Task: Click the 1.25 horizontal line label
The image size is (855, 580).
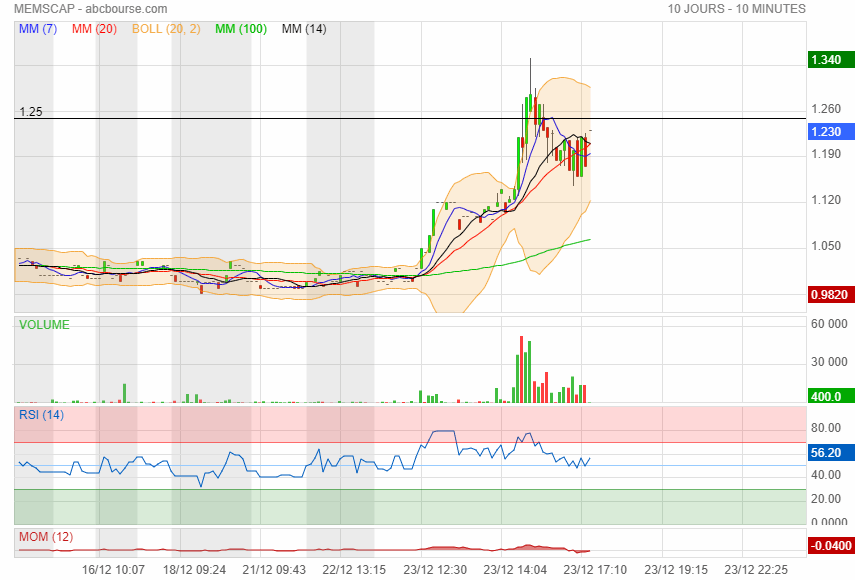Action: coord(31,112)
